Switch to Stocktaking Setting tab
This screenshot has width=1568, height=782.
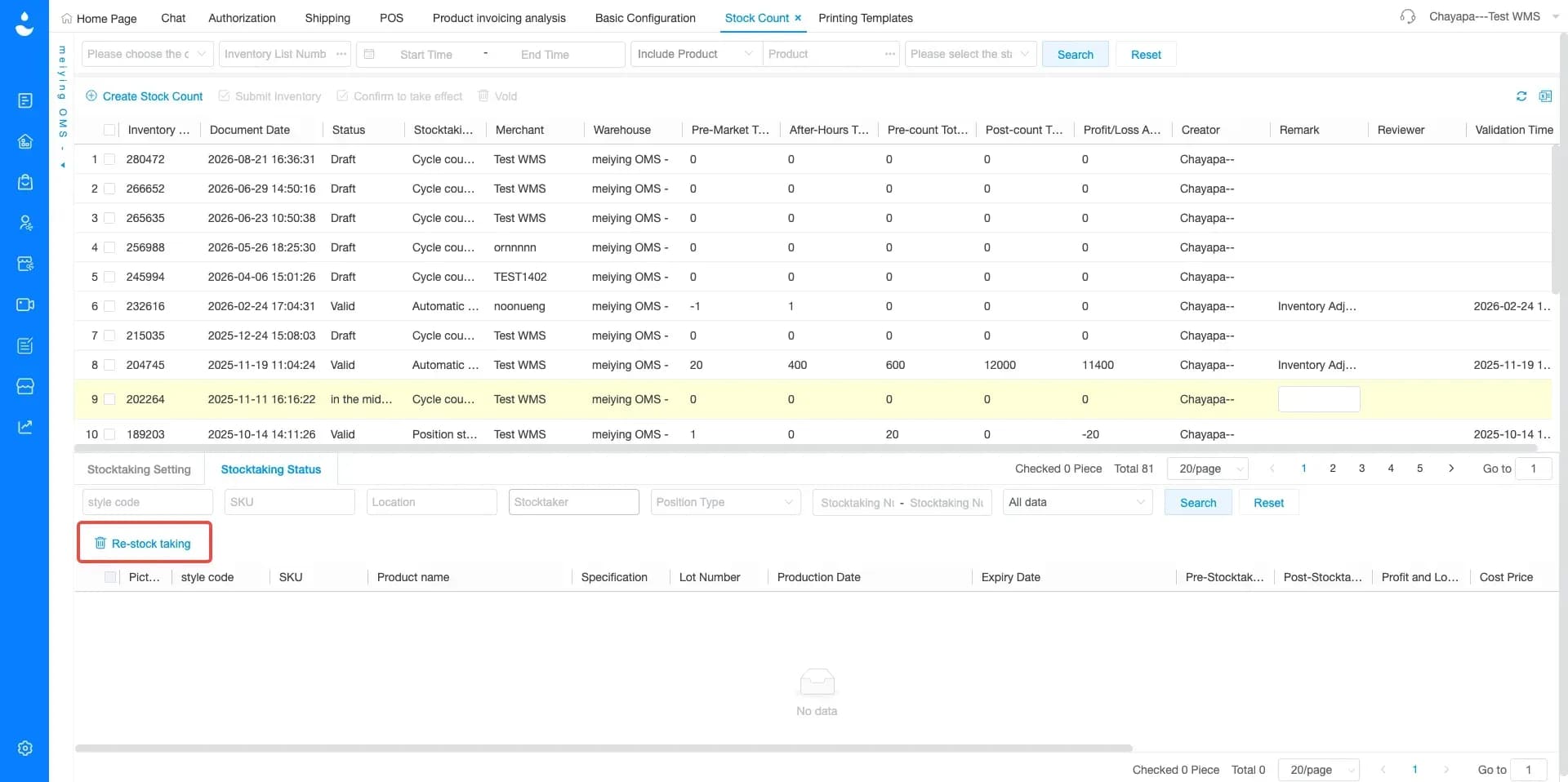tap(139, 469)
